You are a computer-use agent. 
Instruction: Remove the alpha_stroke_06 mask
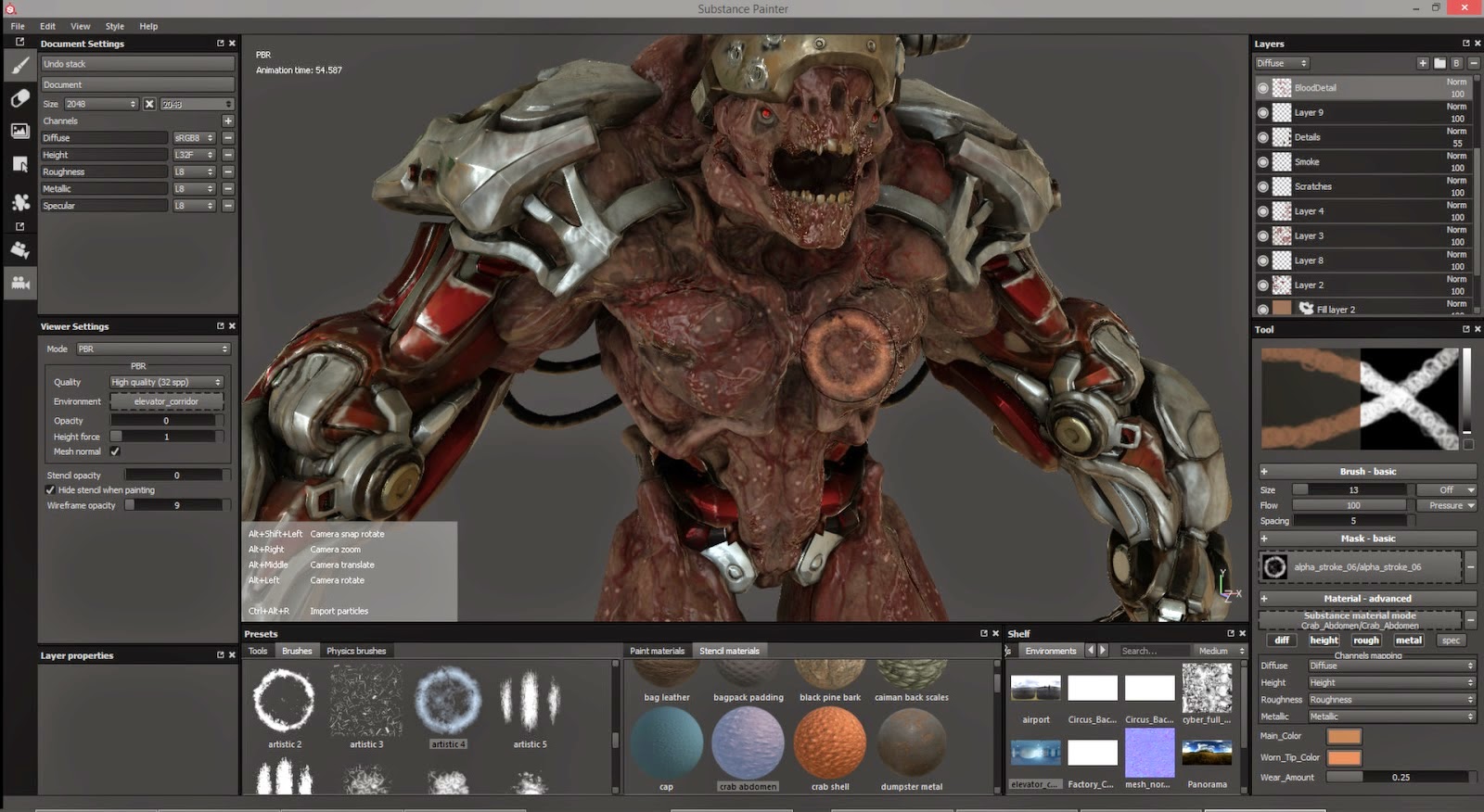1470,566
